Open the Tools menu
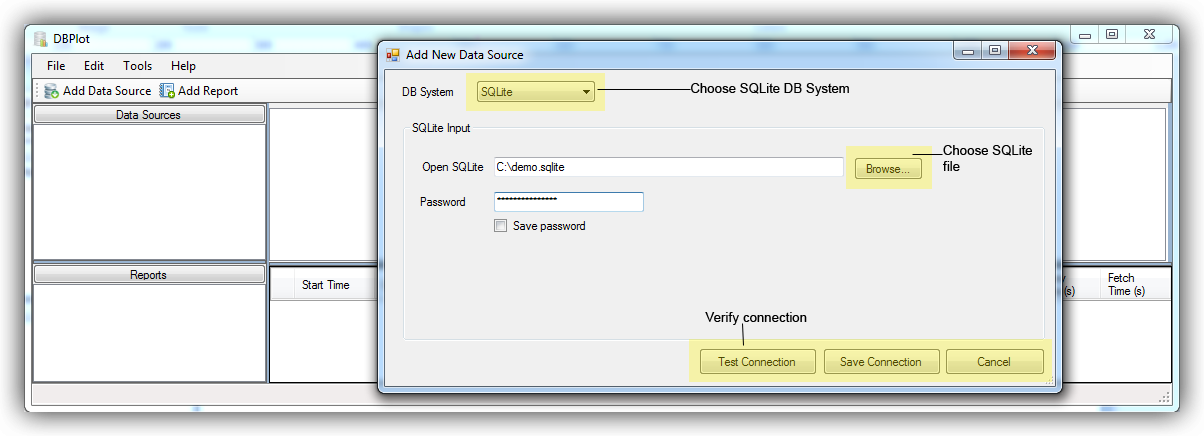 pyautogui.click(x=137, y=66)
